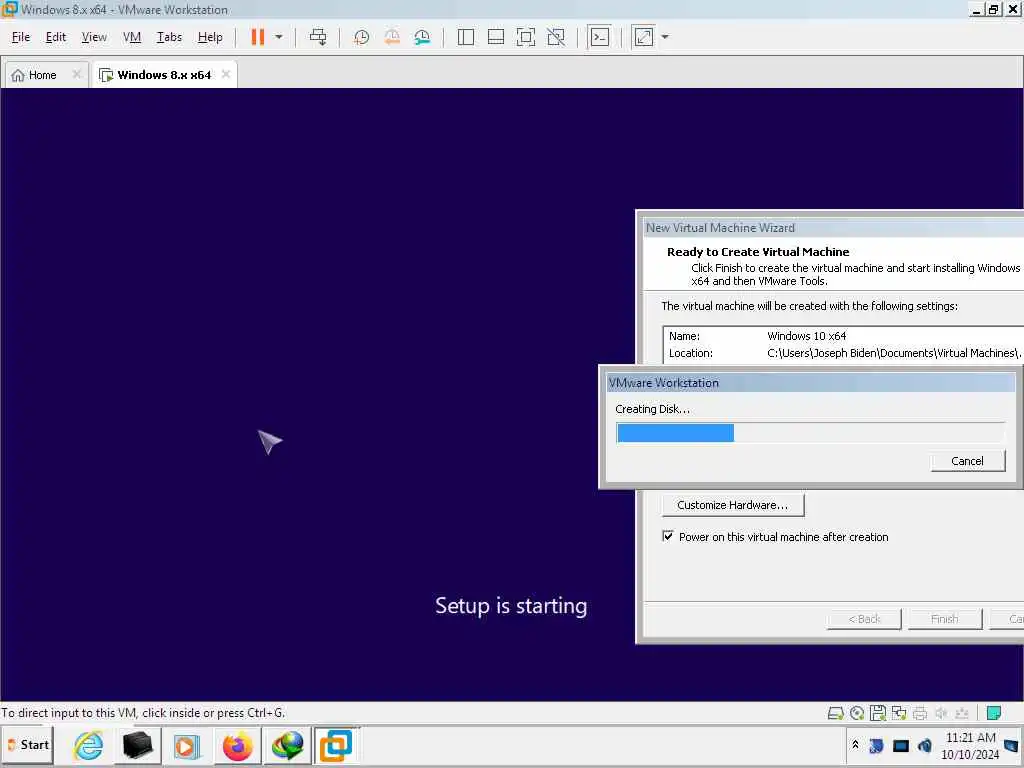1024x768 pixels.
Task: Open the VM menu
Action: [132, 37]
